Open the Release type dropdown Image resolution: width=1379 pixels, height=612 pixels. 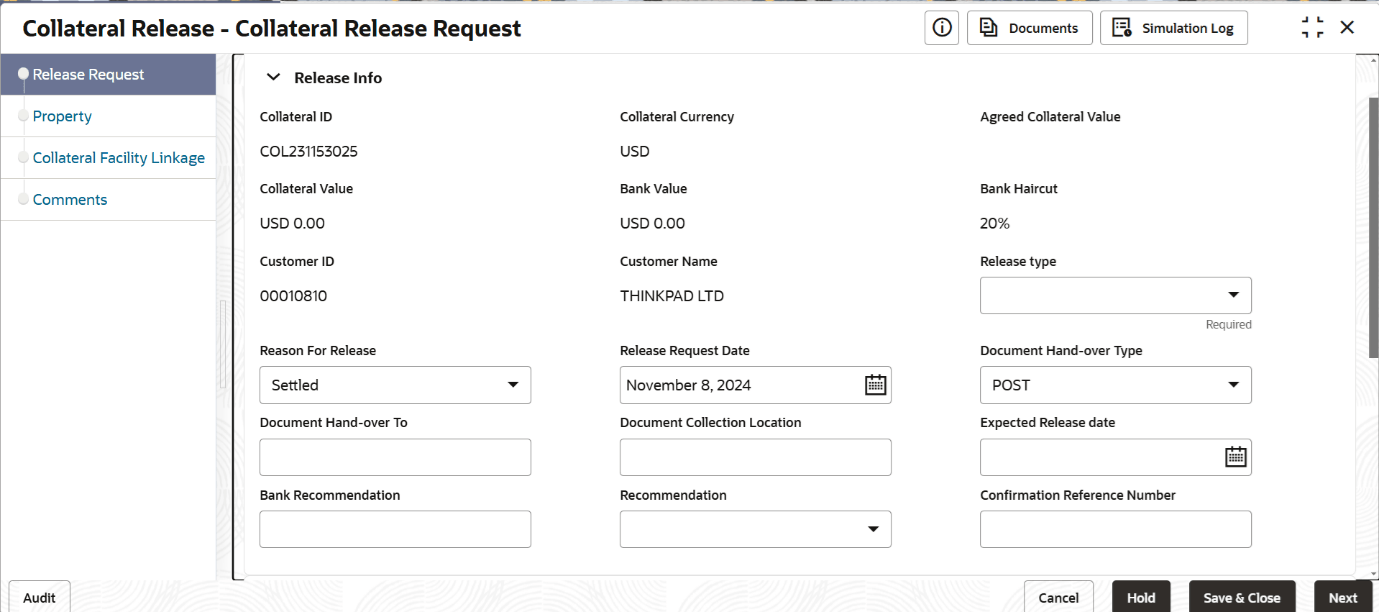(x=1115, y=295)
